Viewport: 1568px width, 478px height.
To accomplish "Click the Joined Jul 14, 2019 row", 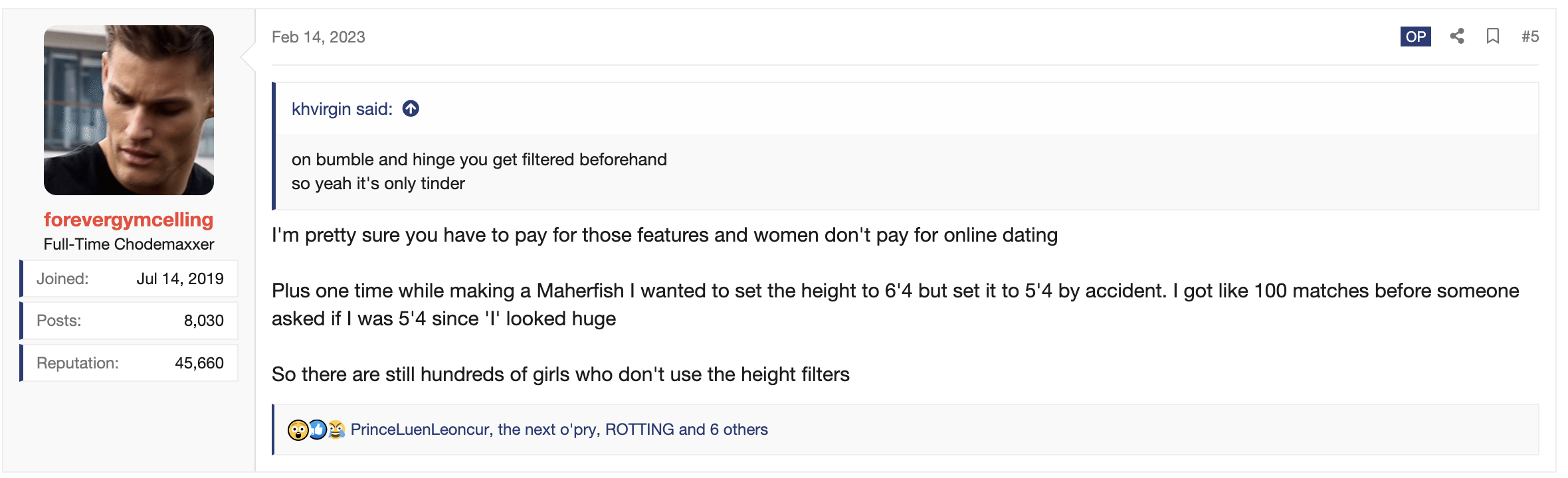I will tap(130, 279).
